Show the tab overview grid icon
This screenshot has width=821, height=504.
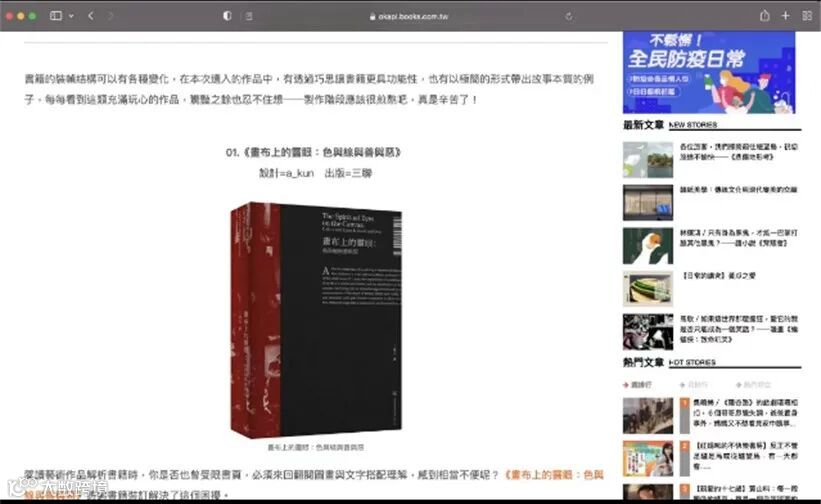[x=807, y=16]
